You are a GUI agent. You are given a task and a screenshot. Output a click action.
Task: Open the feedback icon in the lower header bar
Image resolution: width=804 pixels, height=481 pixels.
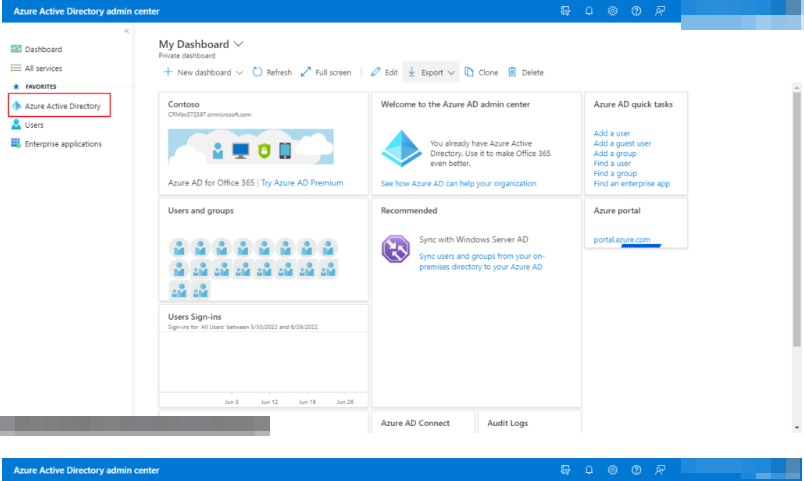[x=660, y=470]
